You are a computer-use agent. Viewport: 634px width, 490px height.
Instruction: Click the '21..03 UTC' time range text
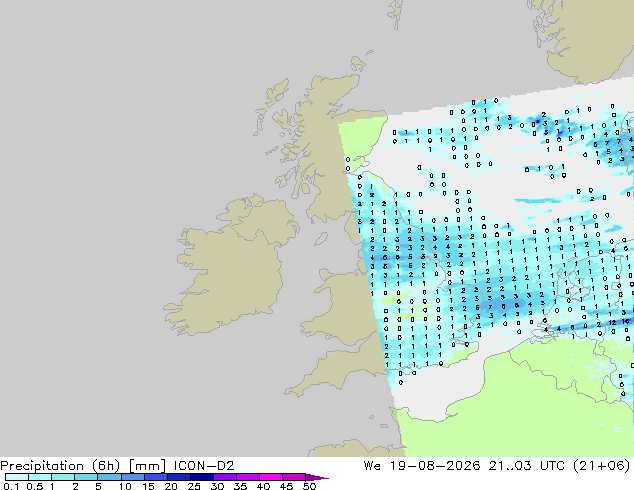coord(527,466)
